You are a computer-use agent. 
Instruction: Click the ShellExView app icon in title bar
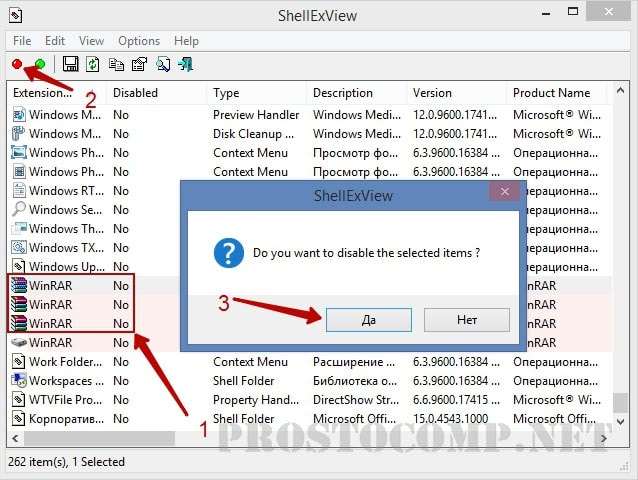15,16
